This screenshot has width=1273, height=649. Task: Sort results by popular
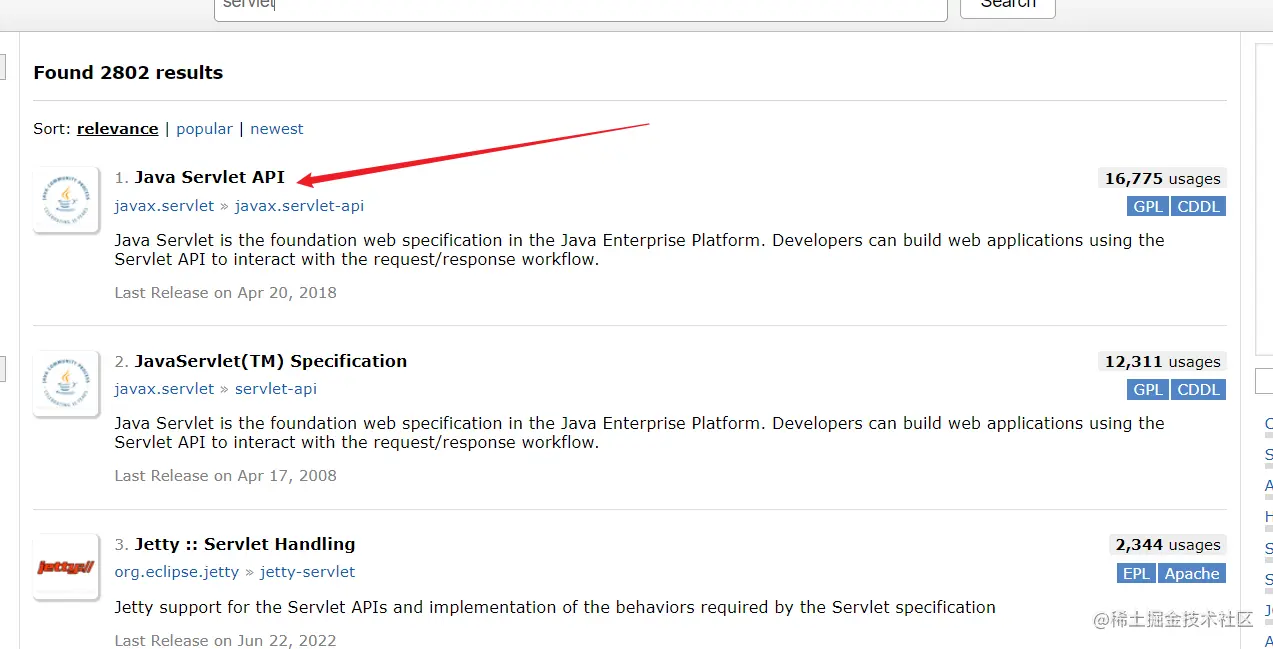pos(204,129)
